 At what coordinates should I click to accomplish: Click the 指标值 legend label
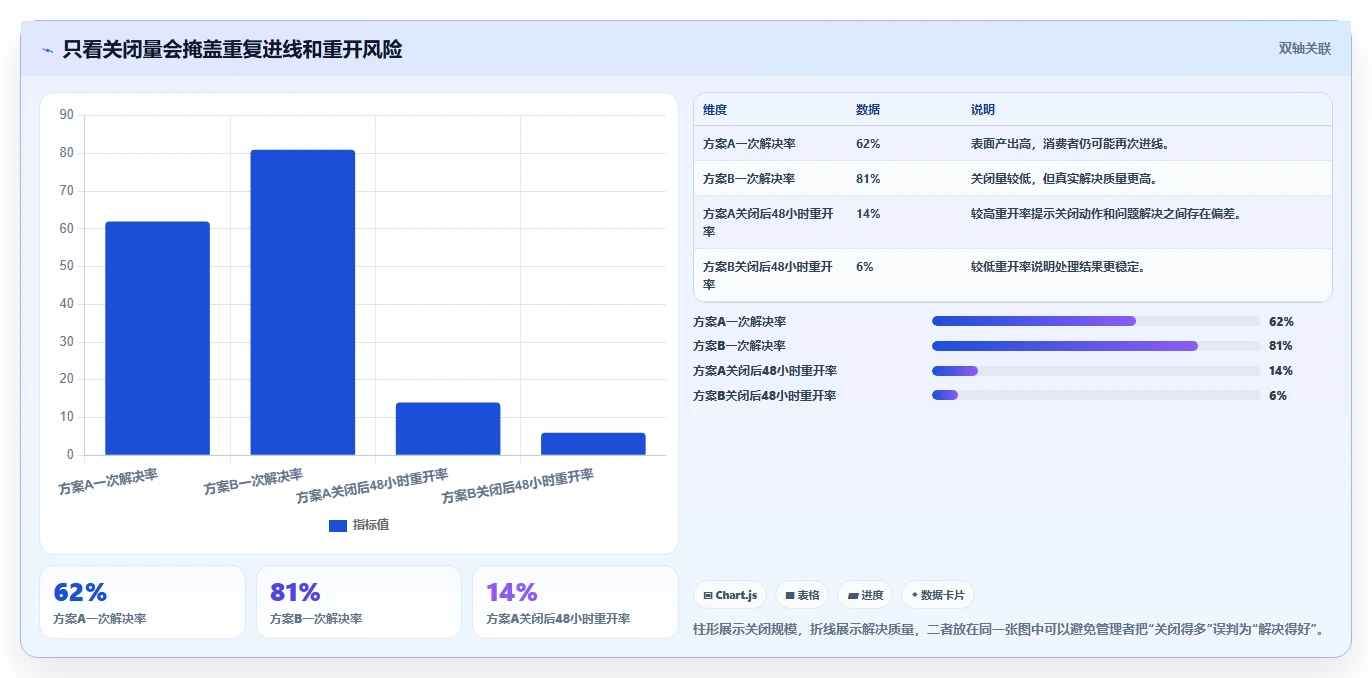(370, 525)
